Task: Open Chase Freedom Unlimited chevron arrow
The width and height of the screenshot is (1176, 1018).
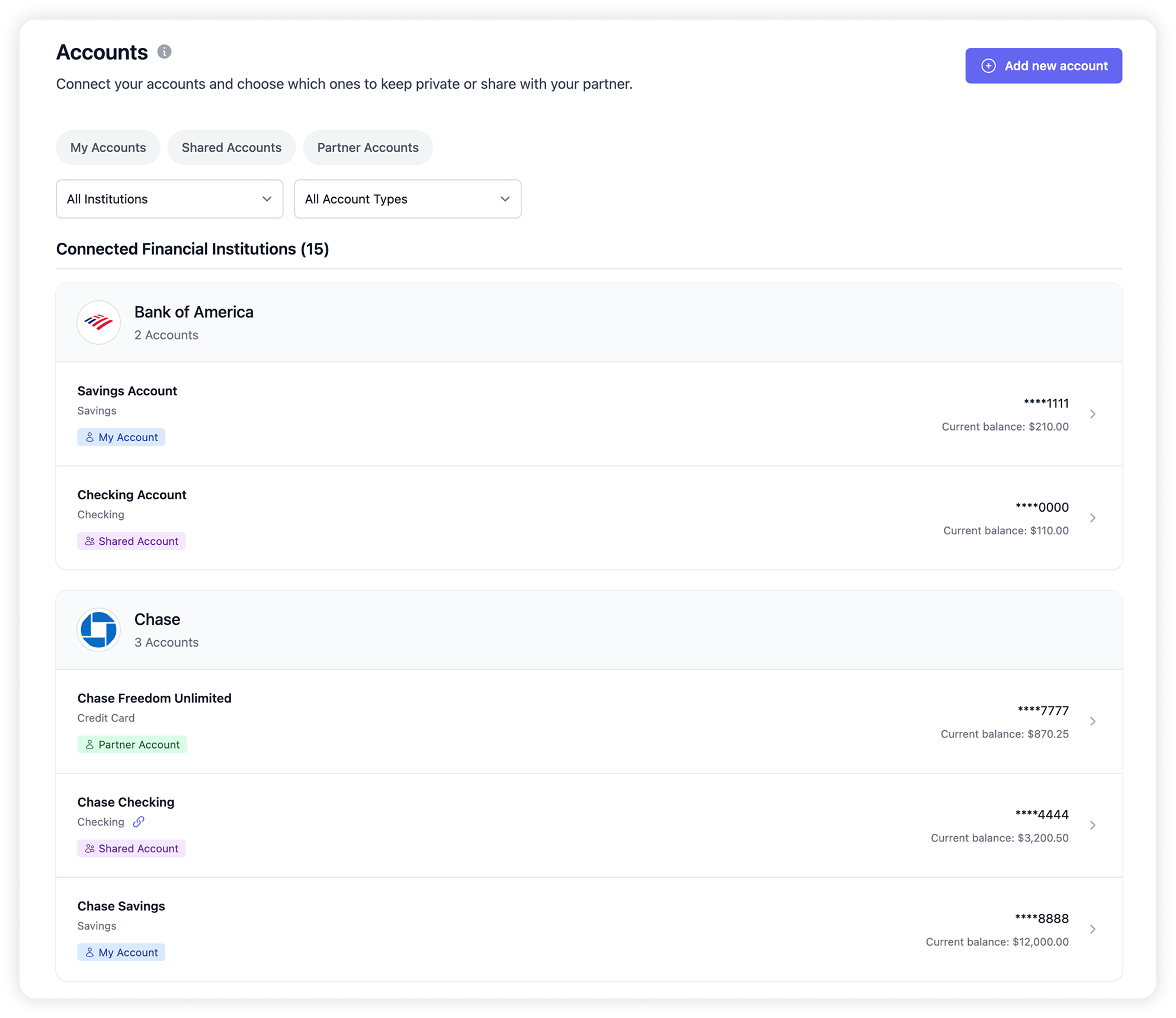Action: pos(1092,721)
